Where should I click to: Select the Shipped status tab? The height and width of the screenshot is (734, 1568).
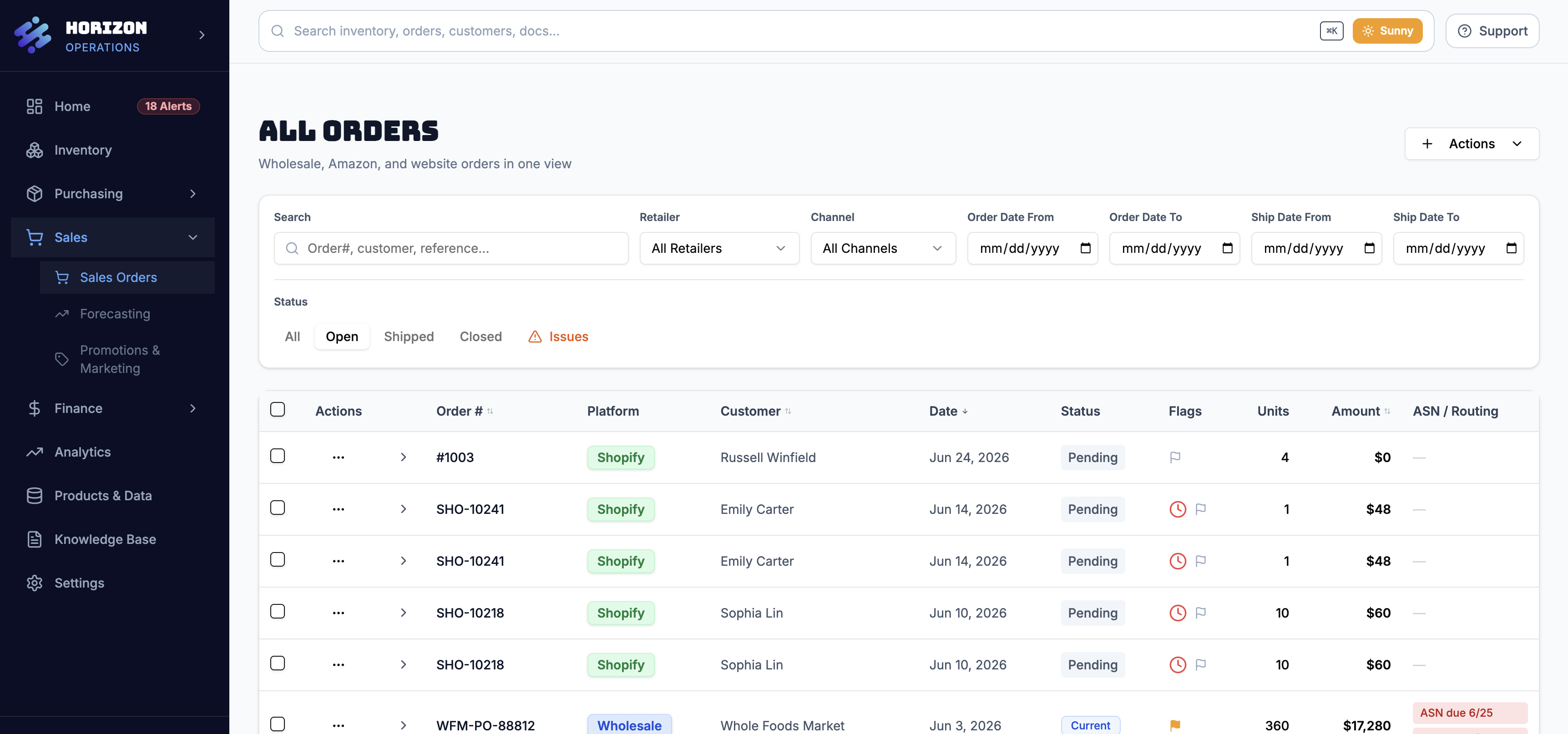coord(409,336)
